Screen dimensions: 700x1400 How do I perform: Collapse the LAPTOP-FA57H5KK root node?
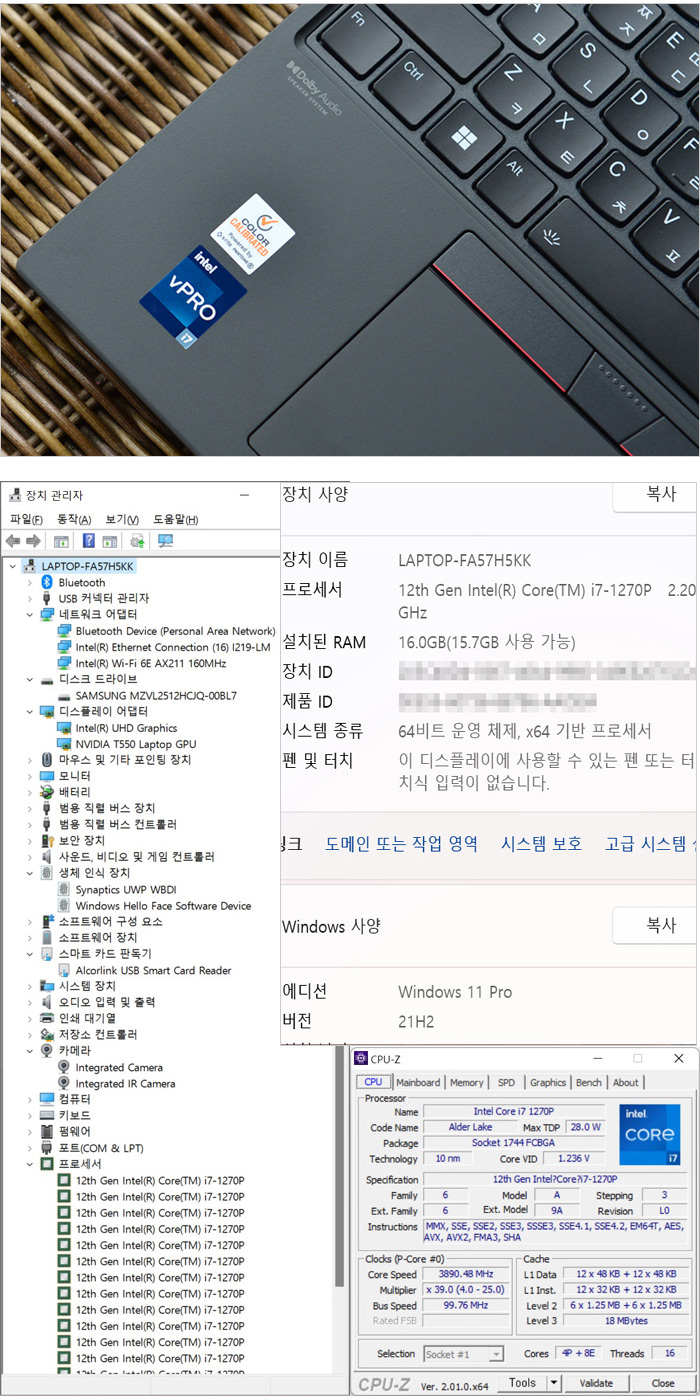[12, 566]
